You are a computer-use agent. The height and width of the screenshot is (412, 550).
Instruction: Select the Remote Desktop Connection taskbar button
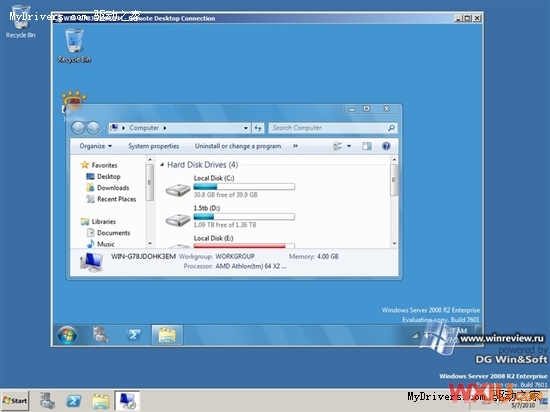[127, 400]
